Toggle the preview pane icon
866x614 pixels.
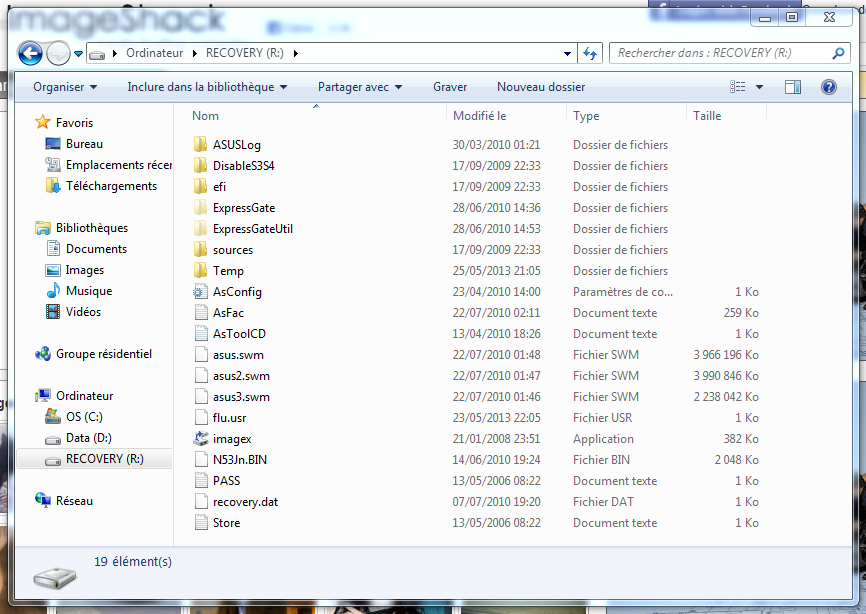(x=792, y=87)
